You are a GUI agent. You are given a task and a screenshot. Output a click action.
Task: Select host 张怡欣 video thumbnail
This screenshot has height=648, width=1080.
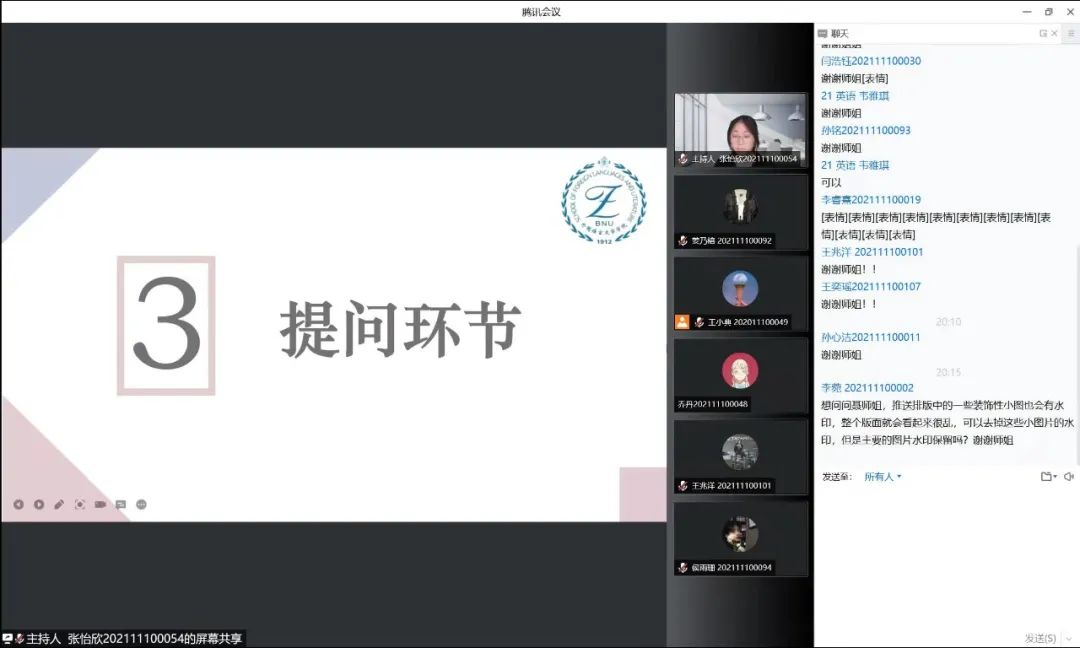pyautogui.click(x=740, y=130)
